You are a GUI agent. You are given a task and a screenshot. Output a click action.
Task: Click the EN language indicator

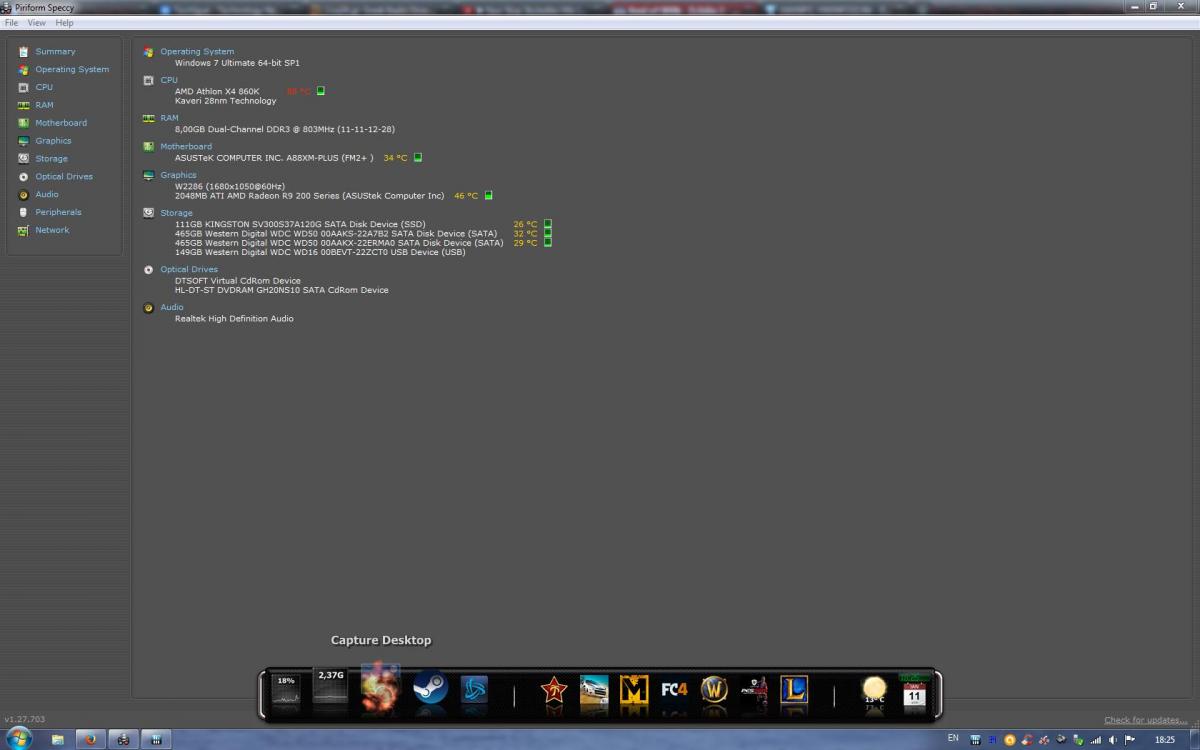(952, 739)
